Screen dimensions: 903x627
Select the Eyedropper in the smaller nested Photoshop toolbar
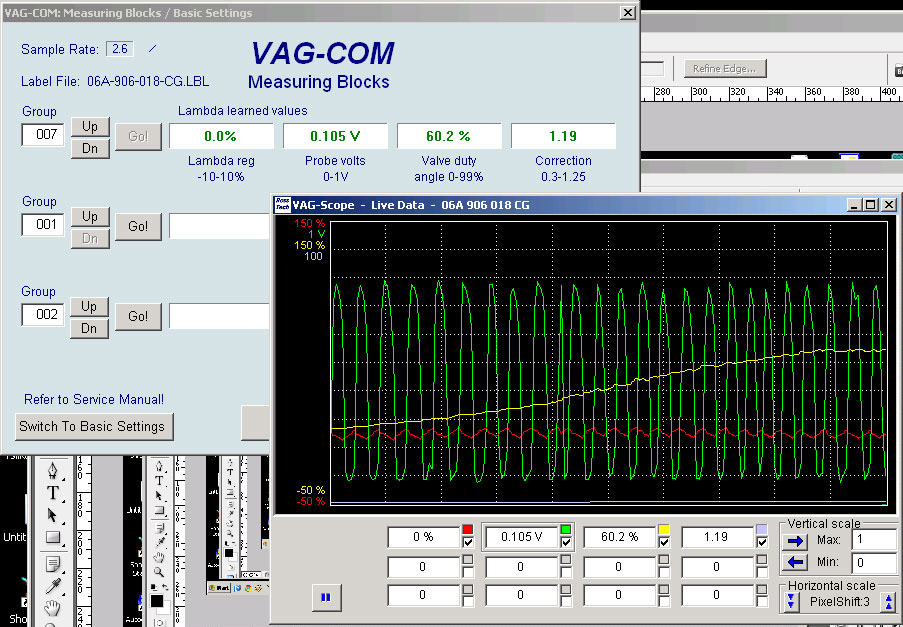point(161,542)
